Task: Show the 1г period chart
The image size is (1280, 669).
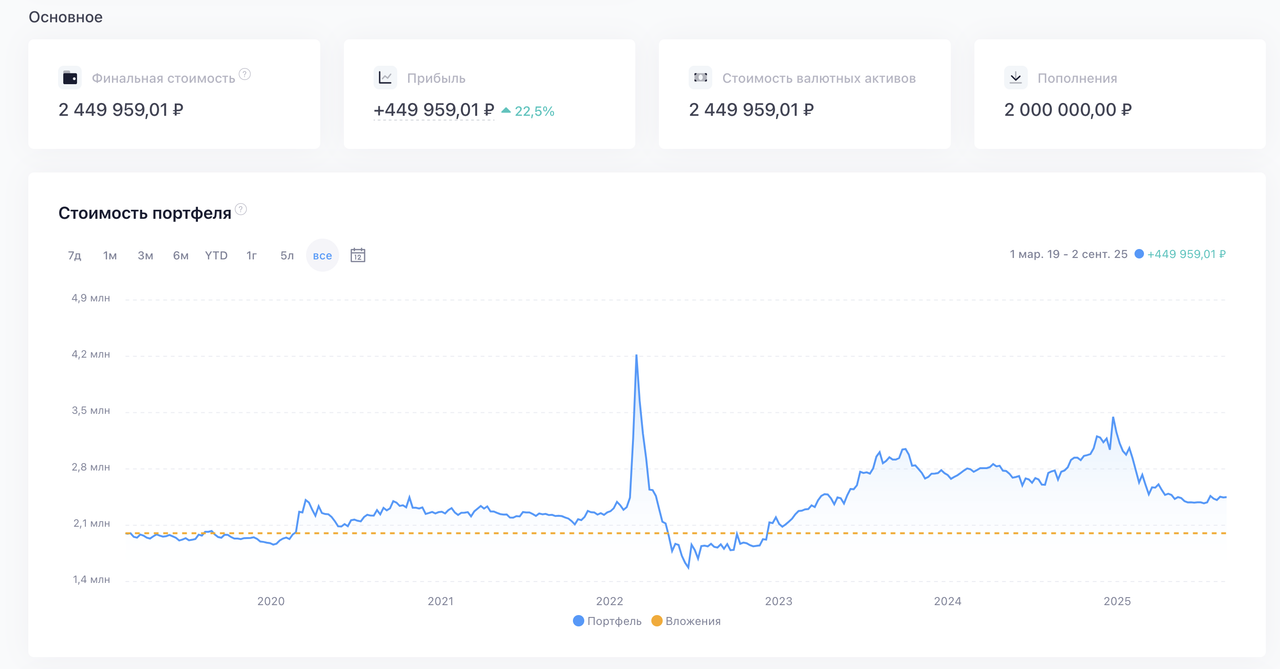Action: pos(252,256)
